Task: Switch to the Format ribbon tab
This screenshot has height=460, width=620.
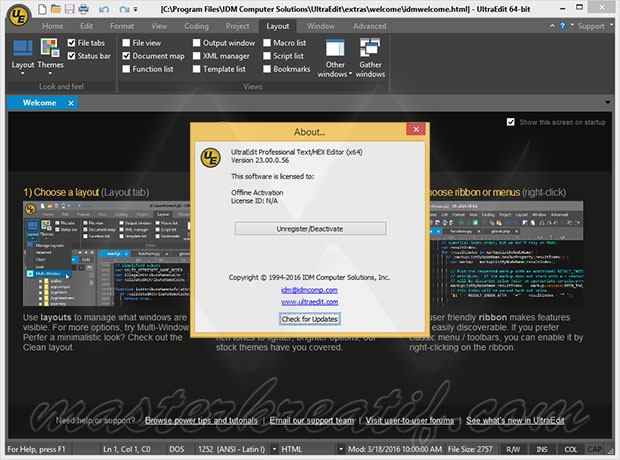Action: 122,26
